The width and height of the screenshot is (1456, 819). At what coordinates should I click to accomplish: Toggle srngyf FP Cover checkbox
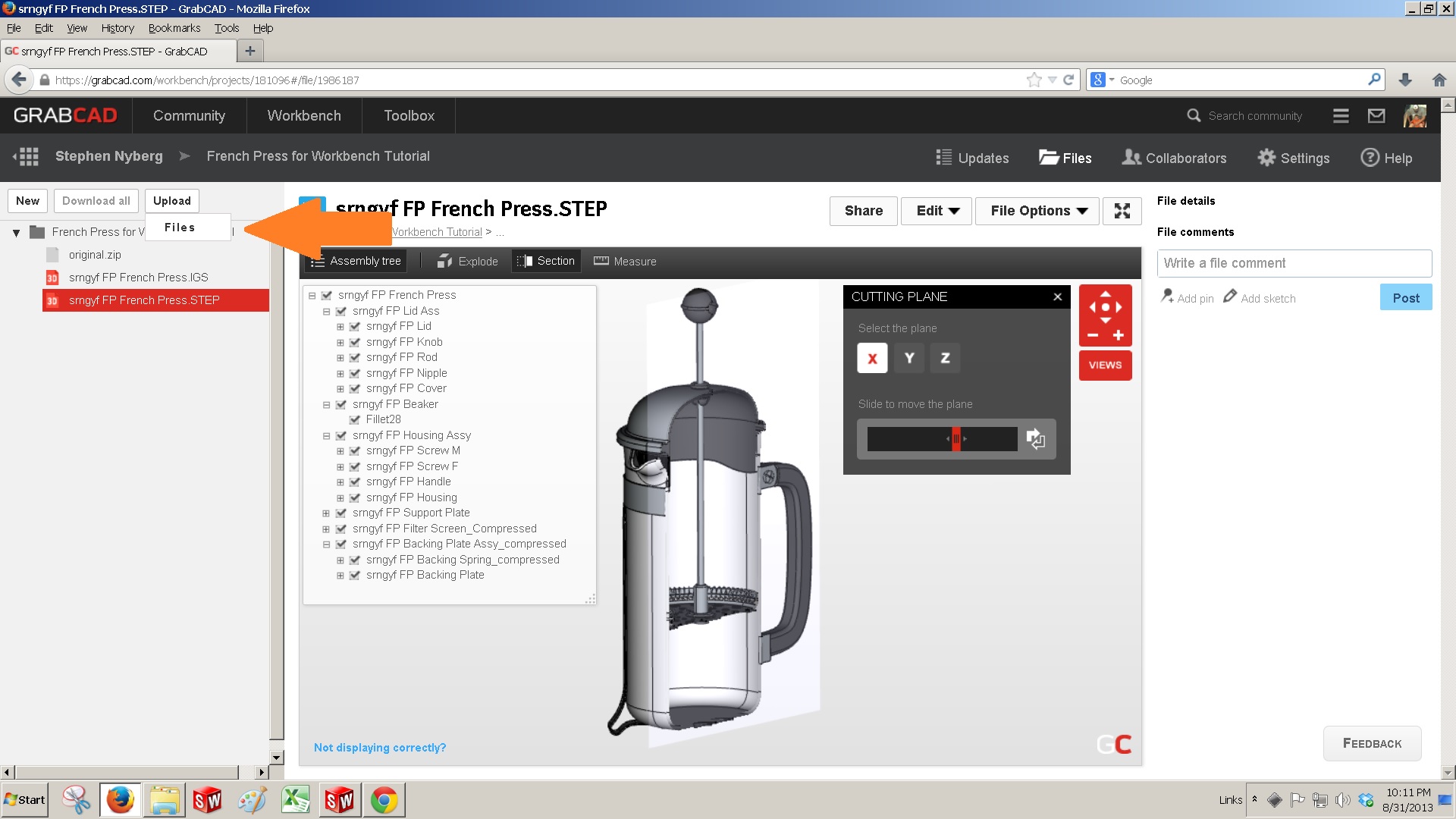[x=354, y=389]
